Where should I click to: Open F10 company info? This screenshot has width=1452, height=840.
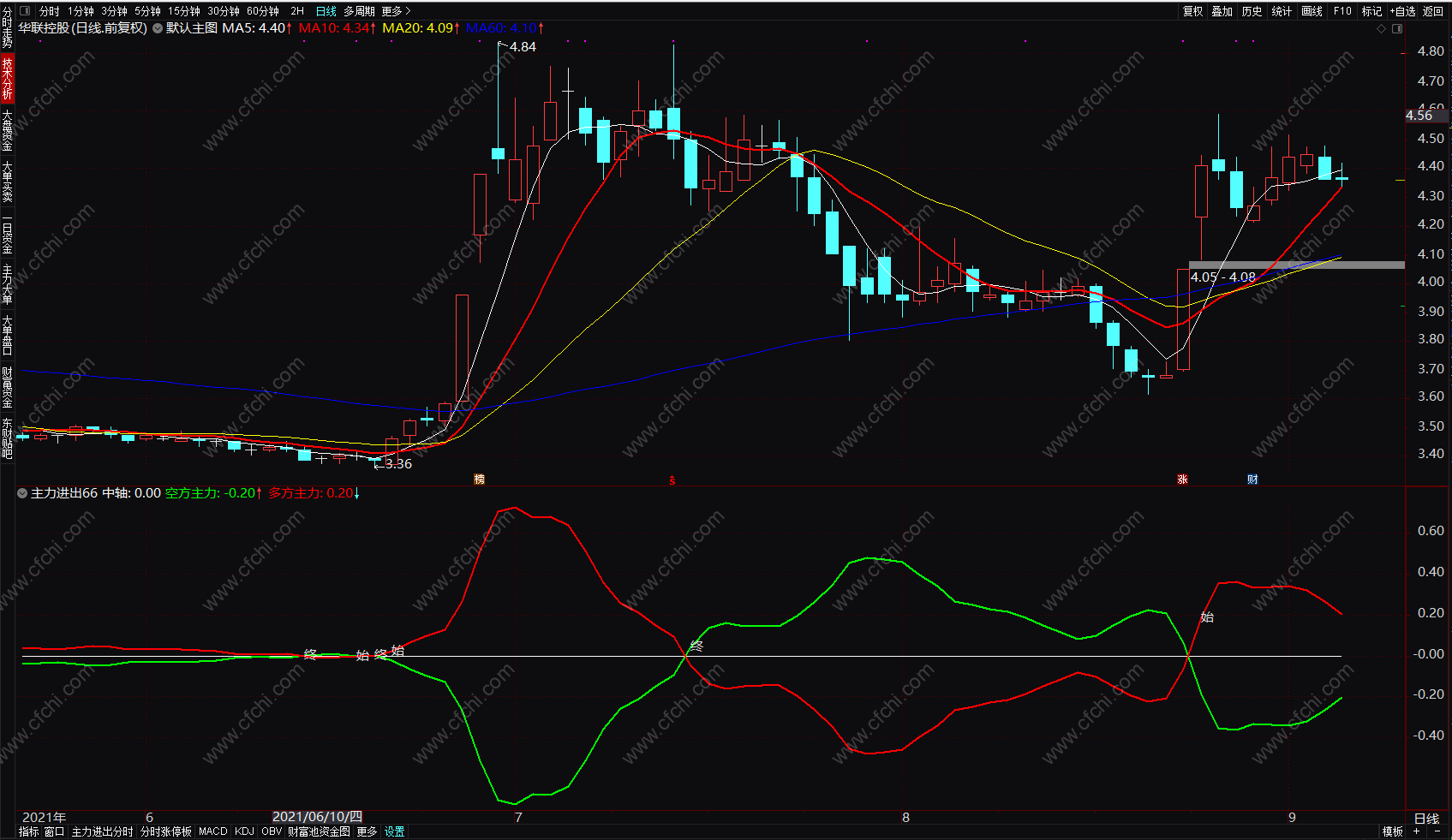point(1342,11)
